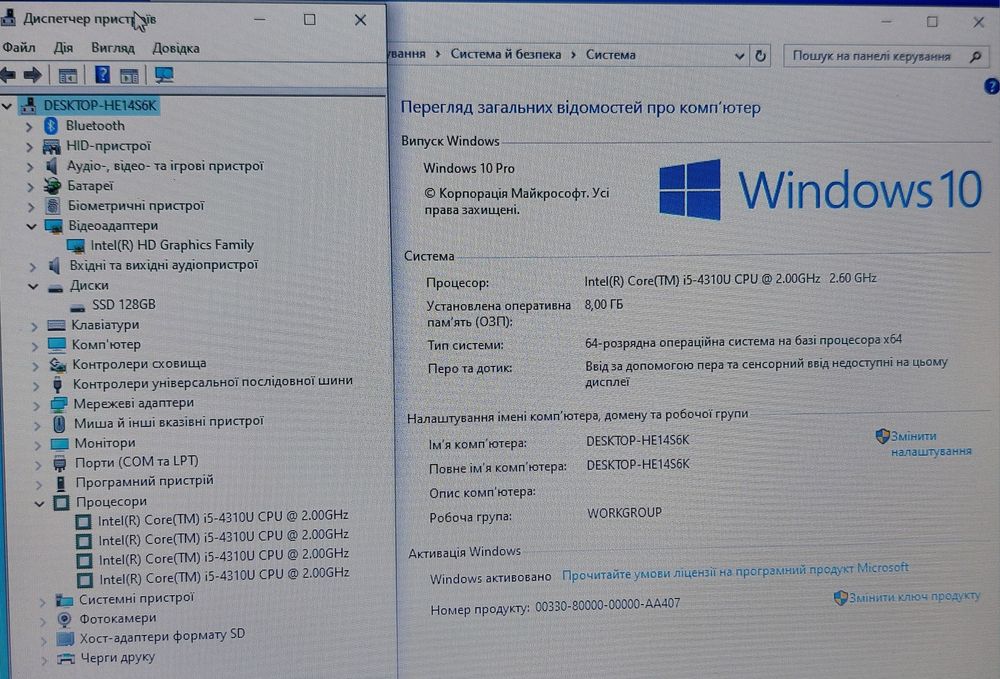This screenshot has width=1000, height=679.
Task: Click the fingerprint icon of Біометричні пристрої
Action: tap(53, 205)
